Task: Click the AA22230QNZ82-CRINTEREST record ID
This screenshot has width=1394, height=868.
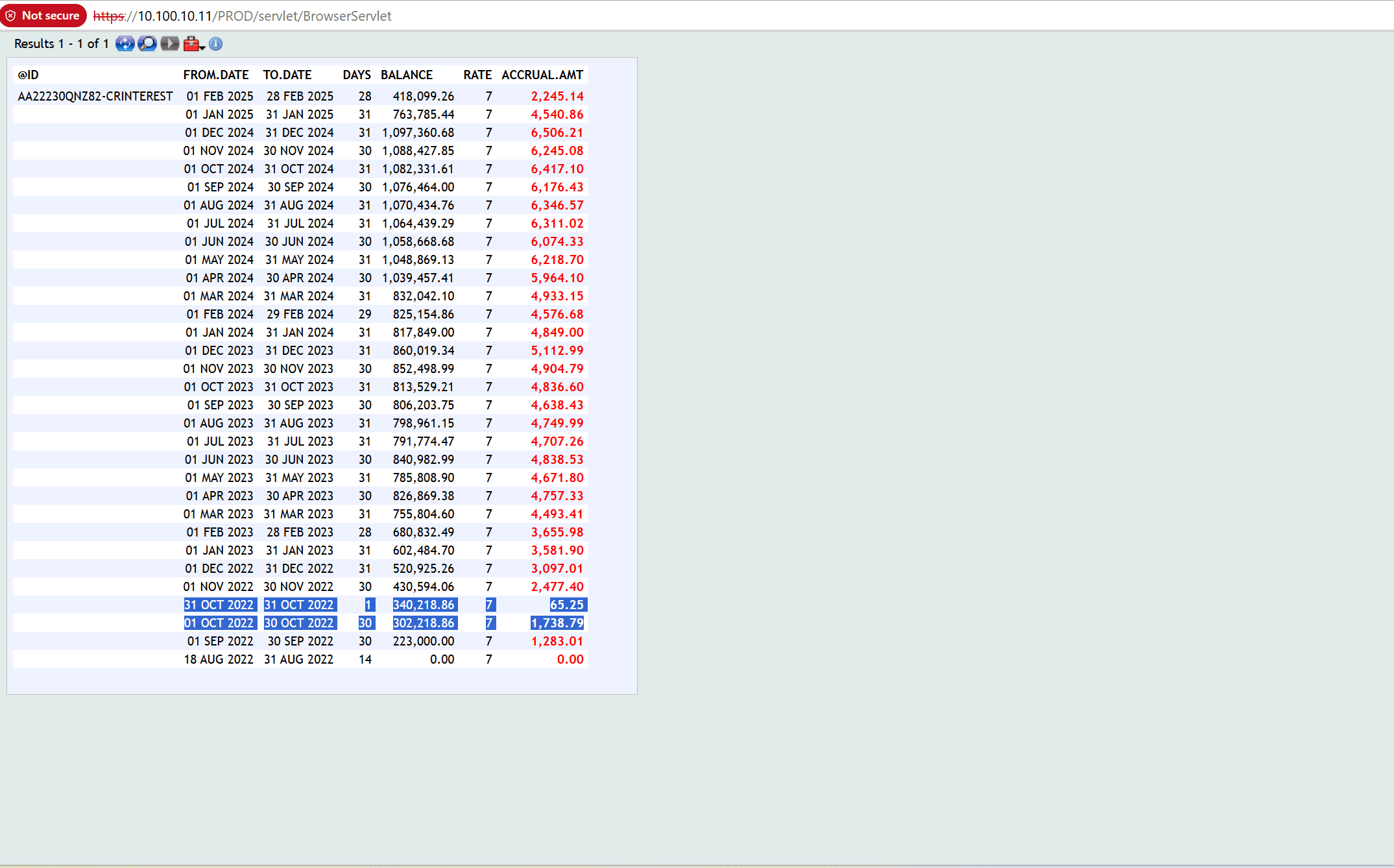Action: tap(95, 96)
